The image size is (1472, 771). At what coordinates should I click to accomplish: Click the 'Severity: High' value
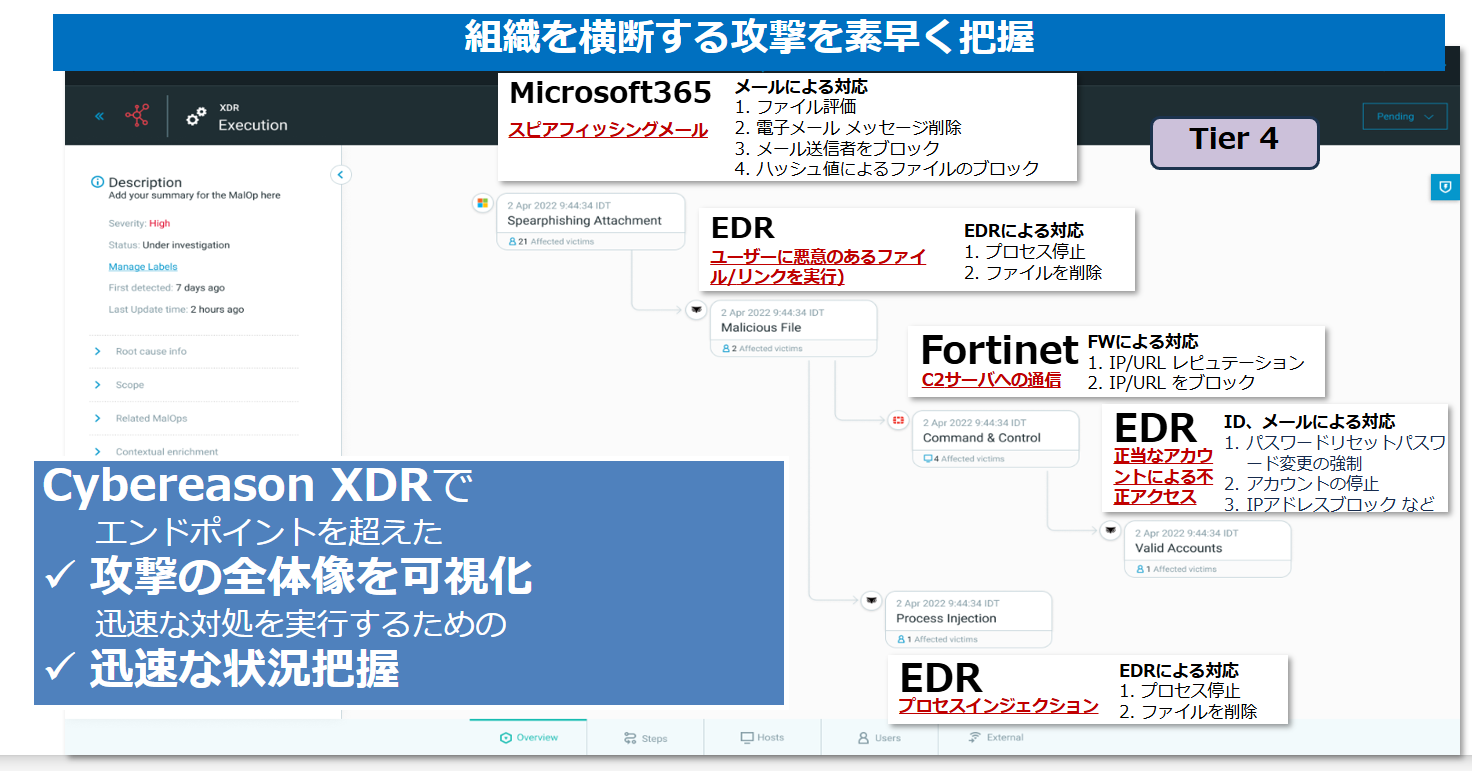pos(139,224)
